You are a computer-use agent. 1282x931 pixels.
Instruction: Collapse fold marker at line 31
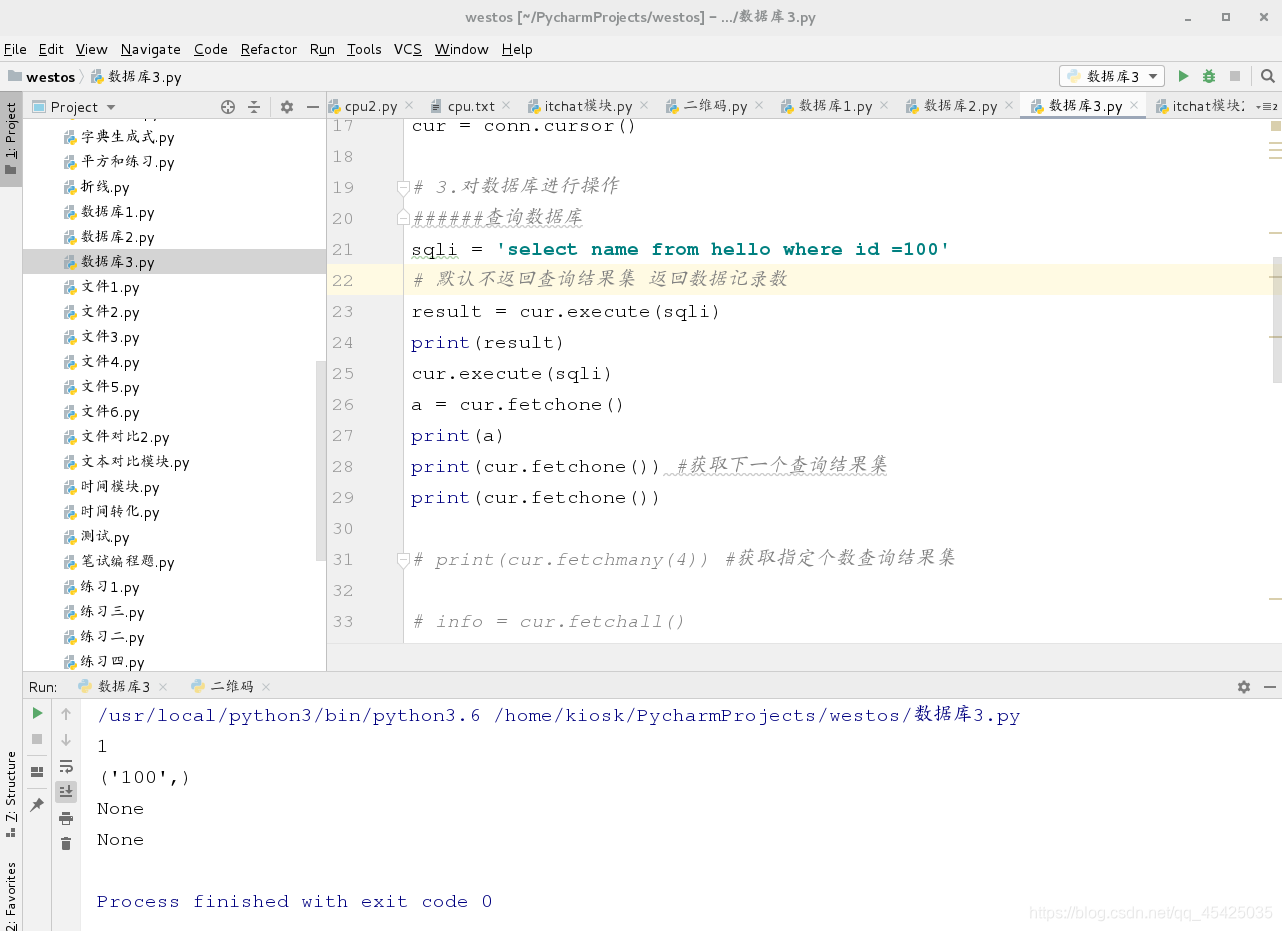pyautogui.click(x=403, y=559)
